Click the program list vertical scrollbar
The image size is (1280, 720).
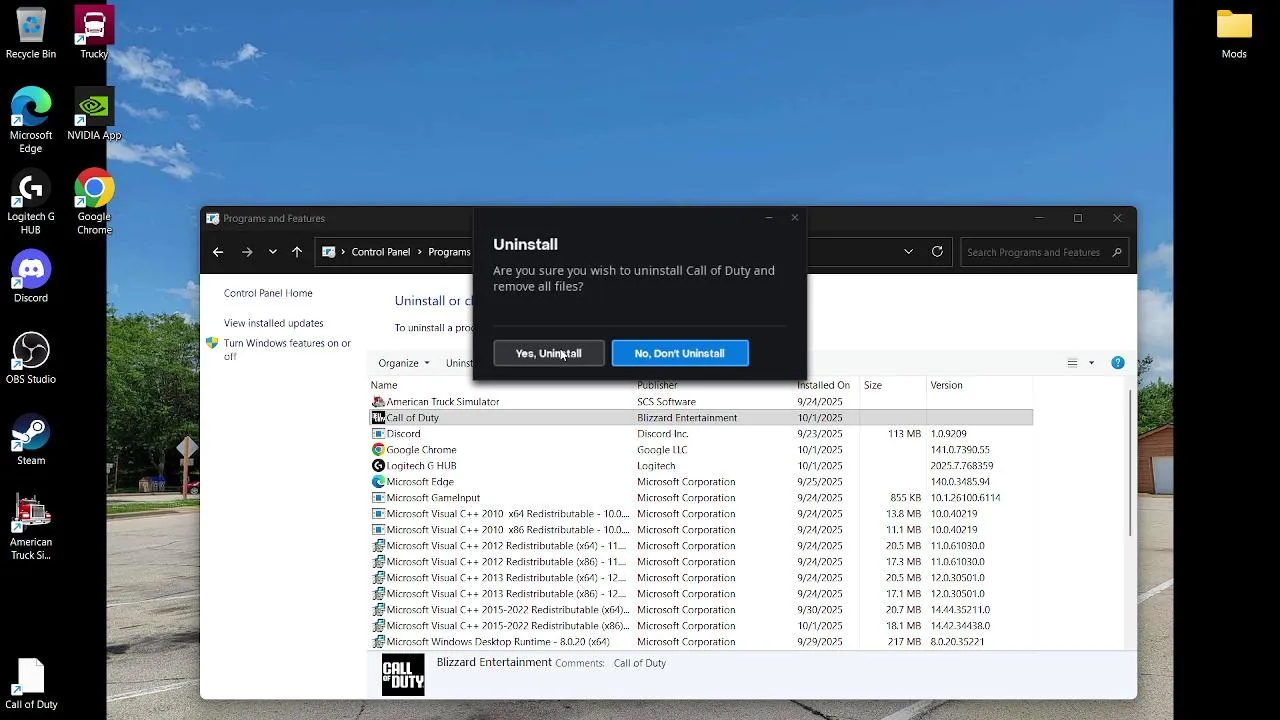(1131, 462)
